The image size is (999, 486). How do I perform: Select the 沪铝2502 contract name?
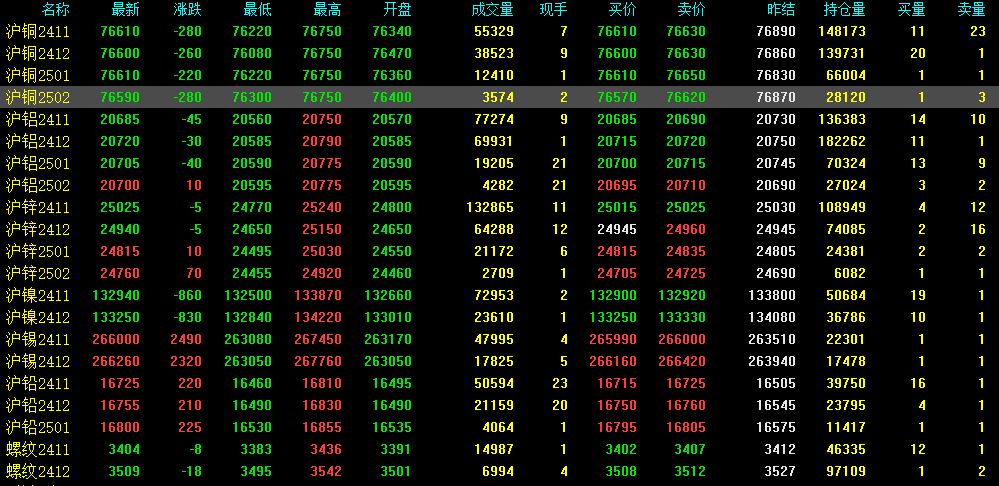(x=38, y=185)
